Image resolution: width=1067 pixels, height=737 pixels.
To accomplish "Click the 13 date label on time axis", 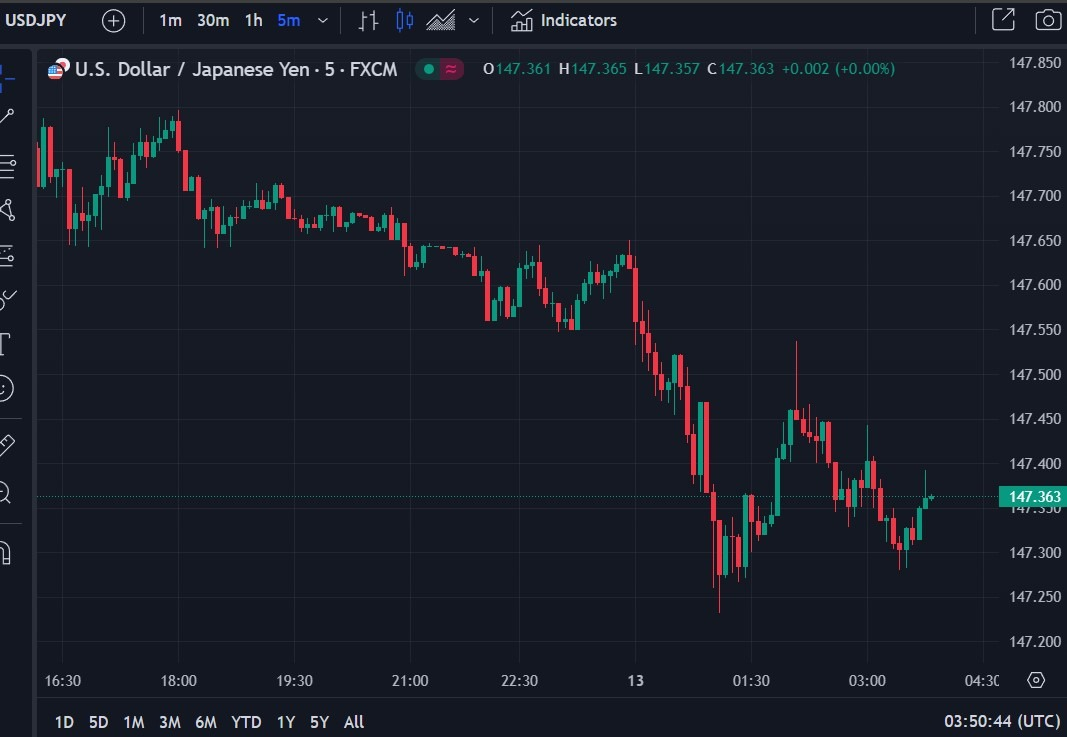I will 635,681.
